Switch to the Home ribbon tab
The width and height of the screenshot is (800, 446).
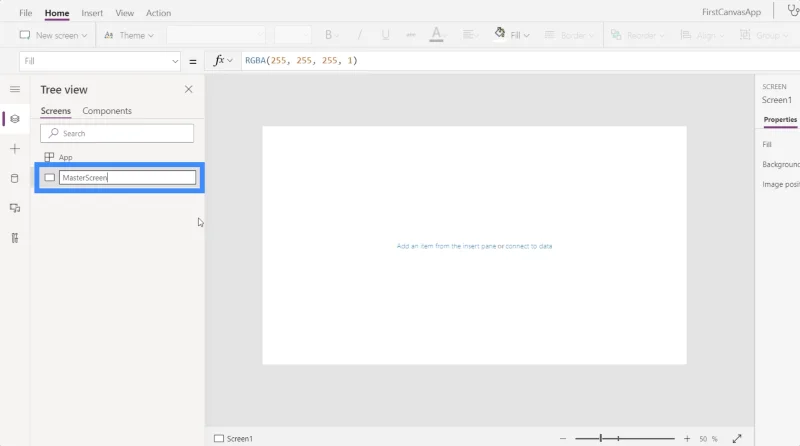tap(57, 13)
